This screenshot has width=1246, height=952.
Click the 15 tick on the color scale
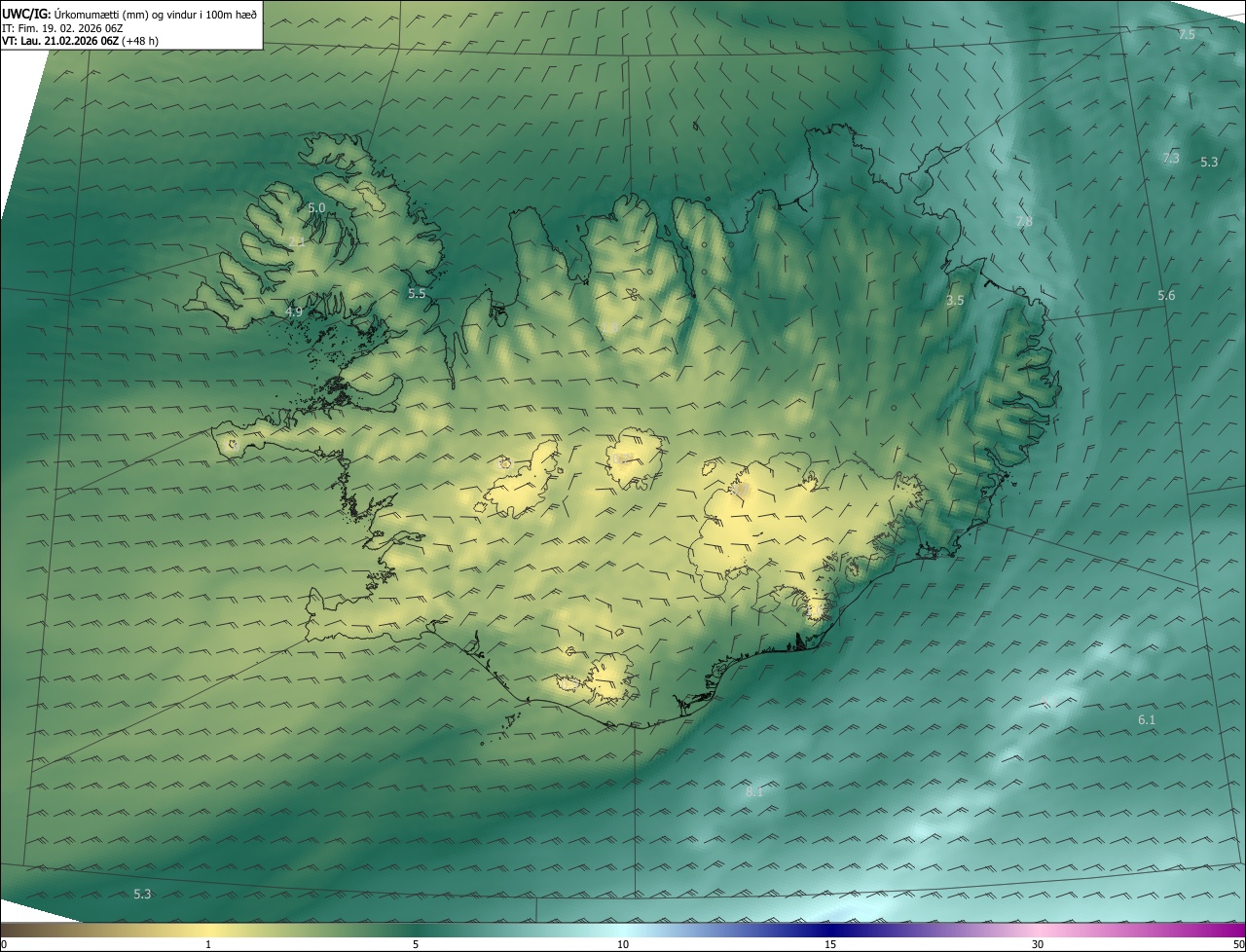pos(830,944)
